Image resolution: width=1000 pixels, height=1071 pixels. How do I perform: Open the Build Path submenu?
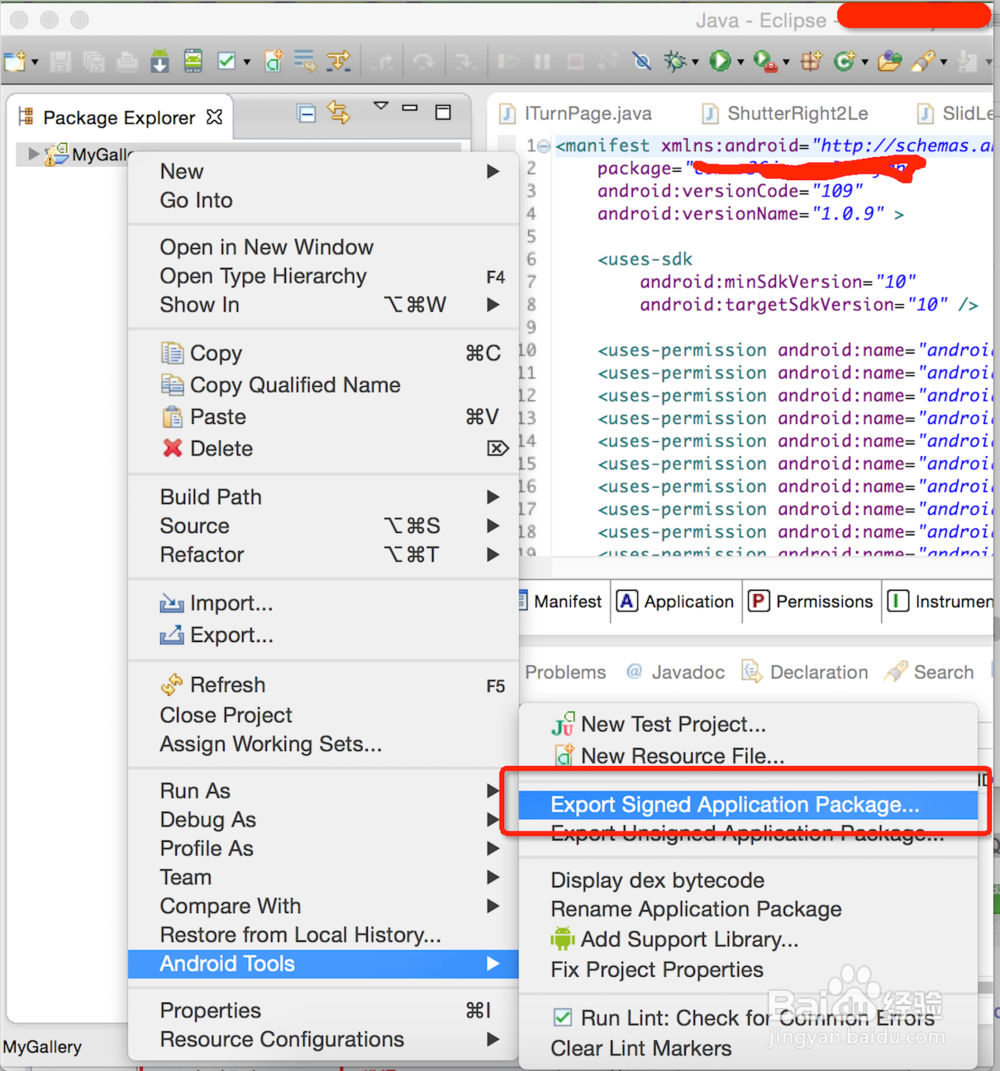[x=323, y=497]
